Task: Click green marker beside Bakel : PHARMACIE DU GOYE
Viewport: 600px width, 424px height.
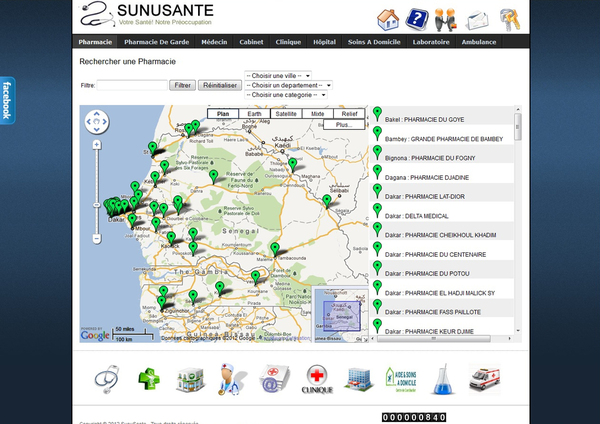Action: (x=377, y=114)
